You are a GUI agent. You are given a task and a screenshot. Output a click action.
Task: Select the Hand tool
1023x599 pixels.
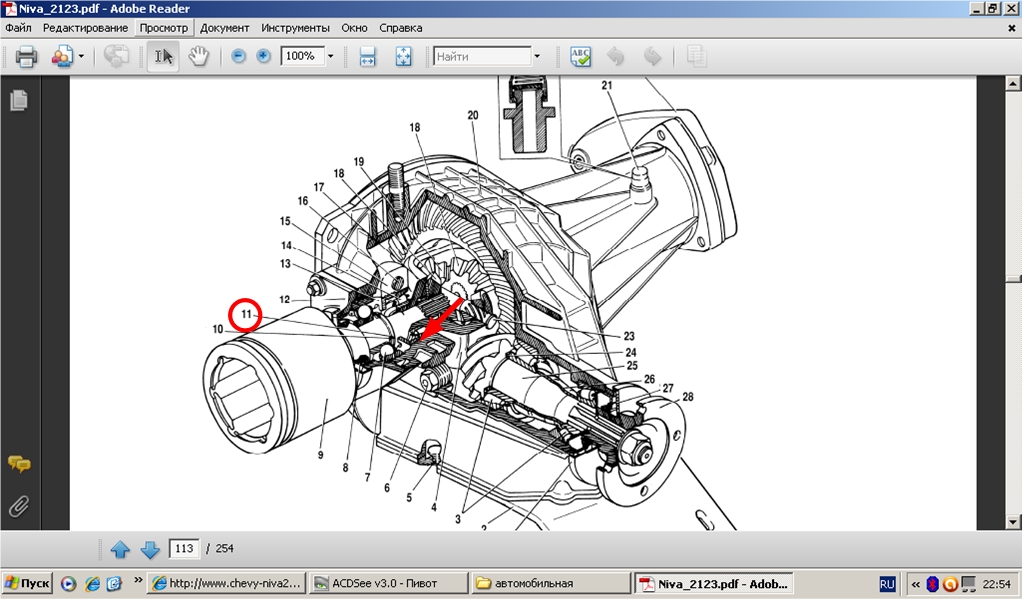(199, 57)
